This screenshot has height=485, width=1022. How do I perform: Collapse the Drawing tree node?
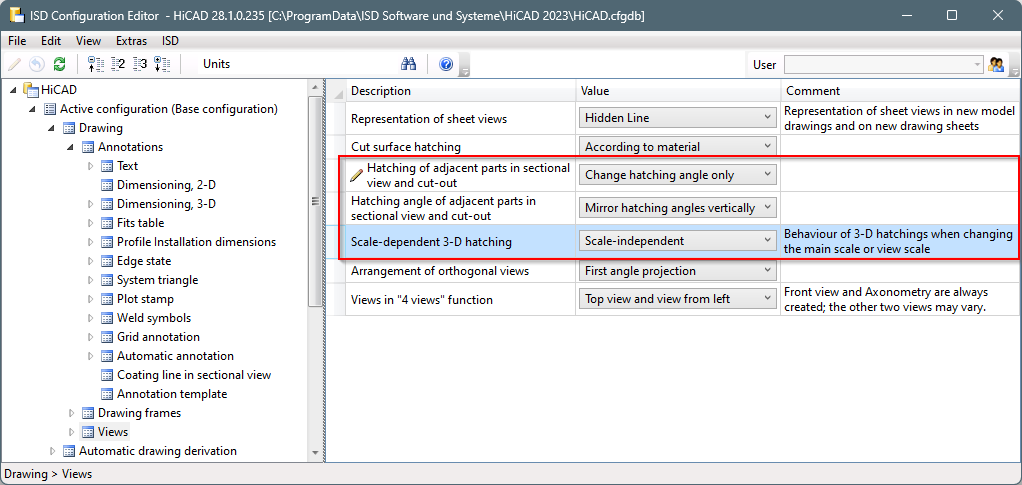coord(52,128)
